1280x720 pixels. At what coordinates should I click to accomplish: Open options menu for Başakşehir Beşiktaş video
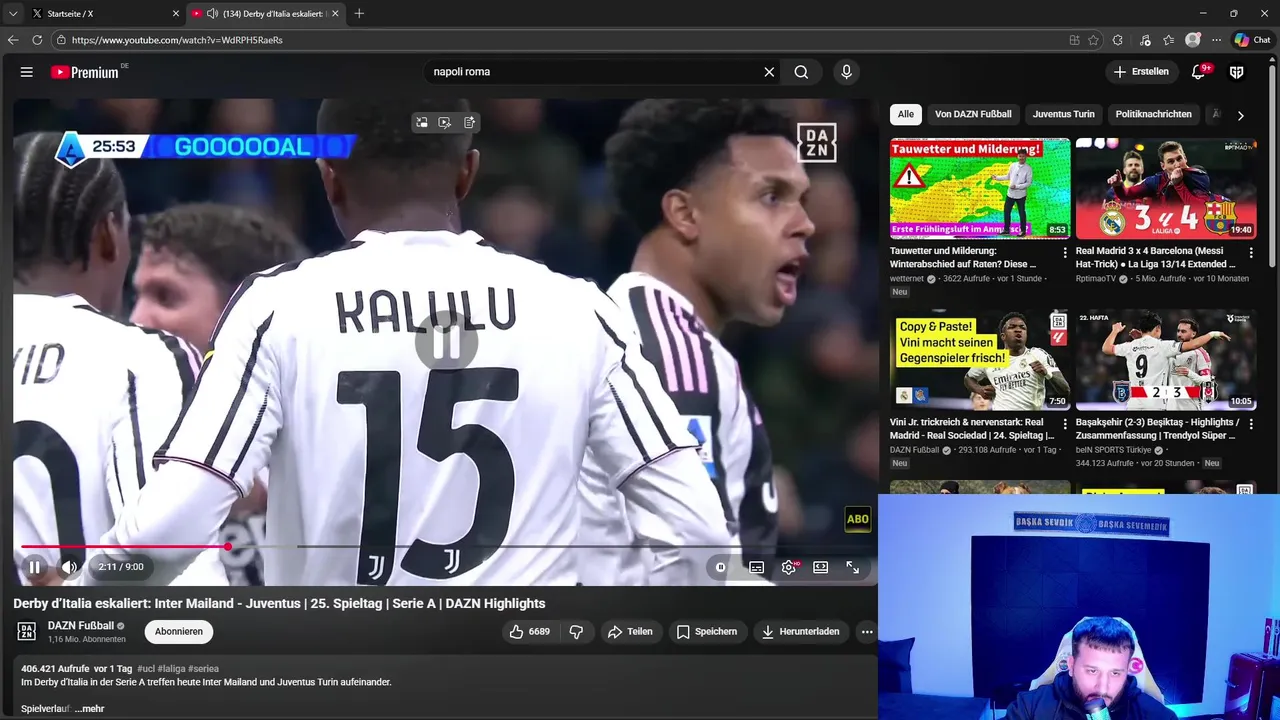(1250, 424)
